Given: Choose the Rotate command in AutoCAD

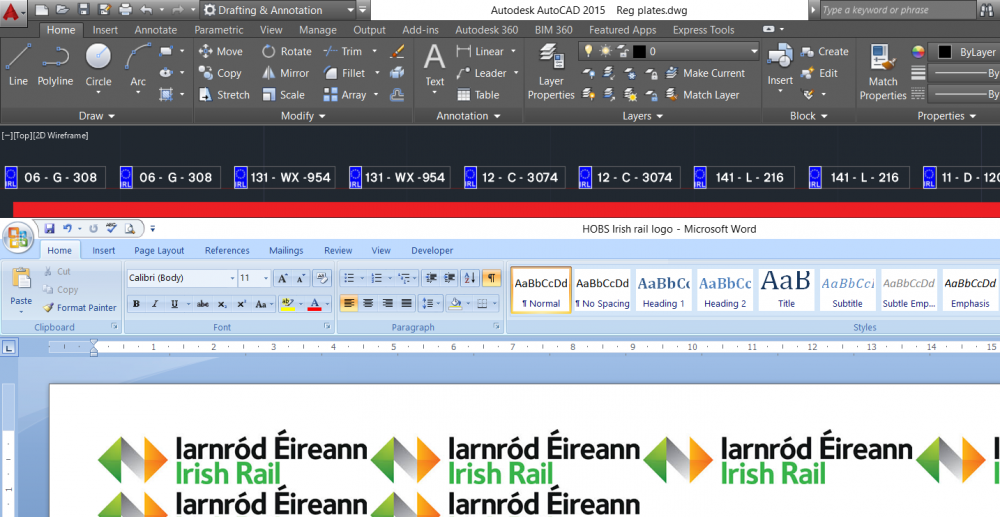Looking at the screenshot, I should coord(286,52).
